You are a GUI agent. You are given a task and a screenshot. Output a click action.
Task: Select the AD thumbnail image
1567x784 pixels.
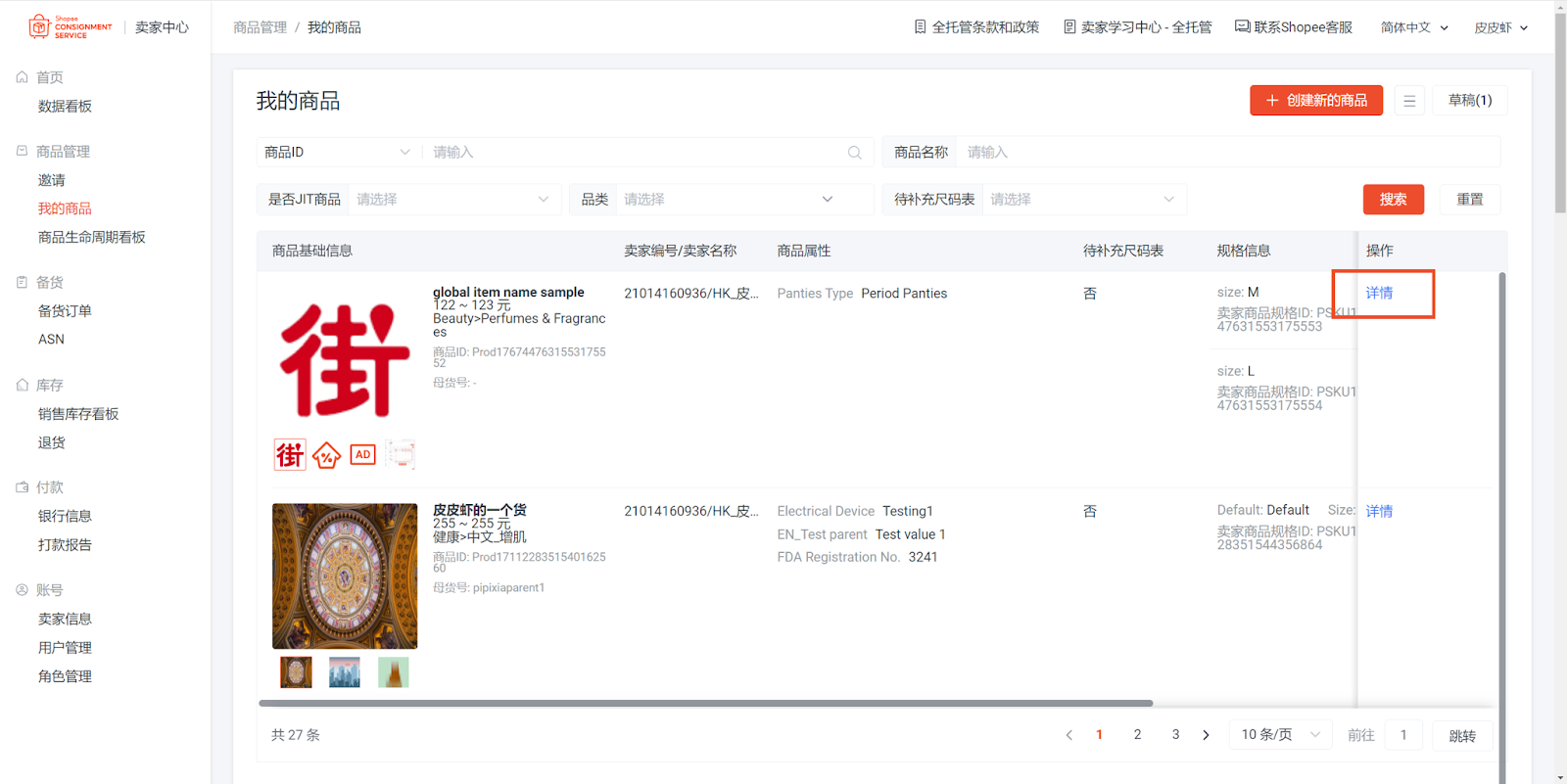(x=362, y=454)
